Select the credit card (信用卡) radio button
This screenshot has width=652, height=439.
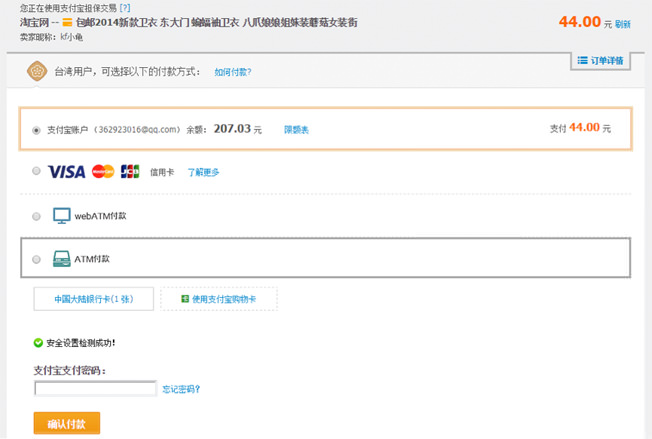pyautogui.click(x=37, y=171)
